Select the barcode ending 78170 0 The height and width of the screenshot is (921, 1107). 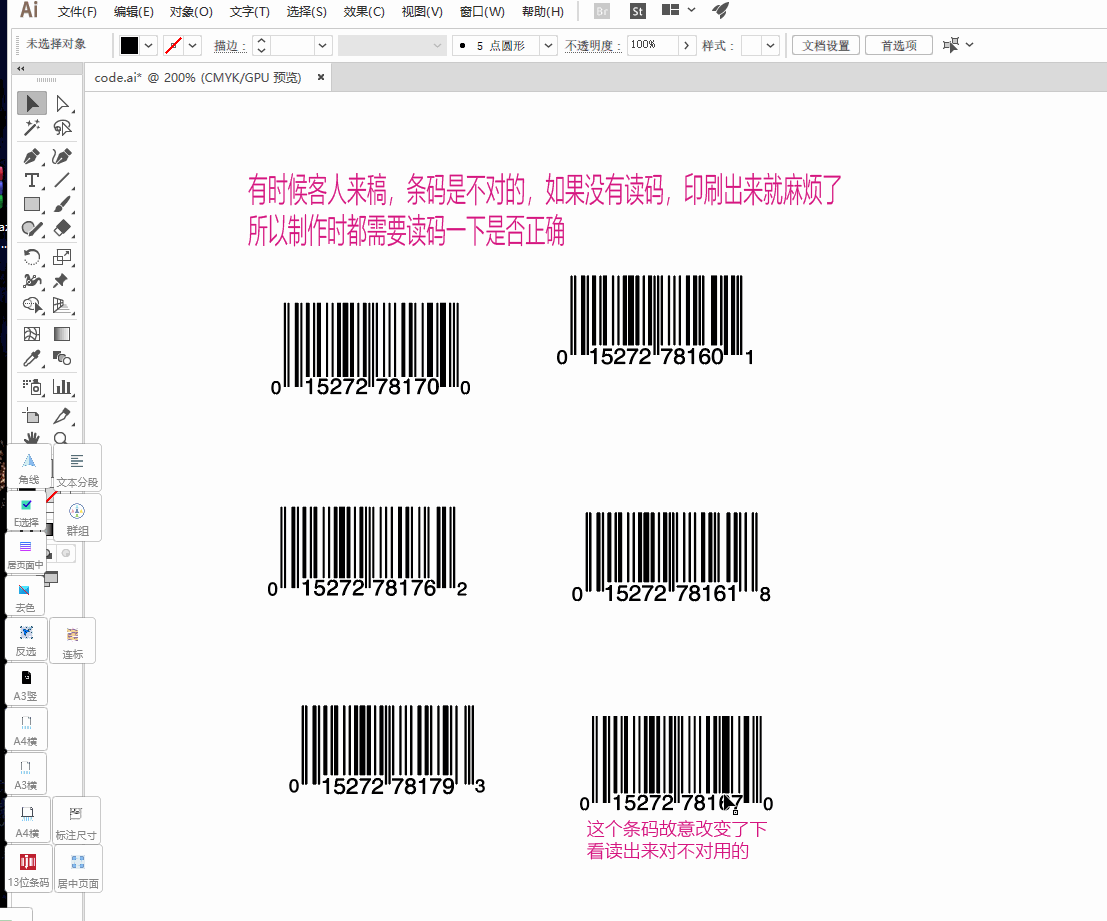(x=371, y=349)
